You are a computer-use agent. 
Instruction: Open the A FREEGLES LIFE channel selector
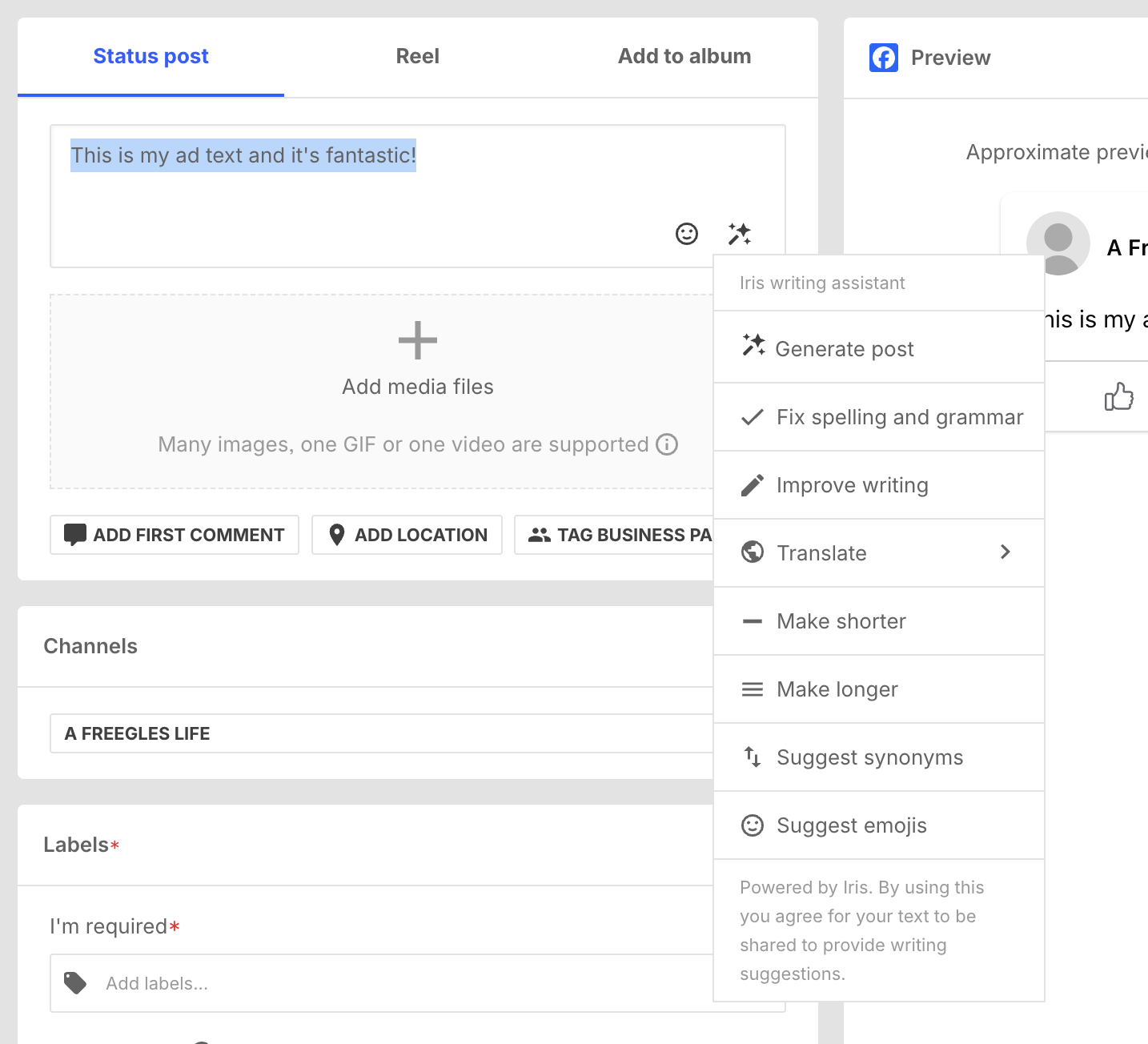click(x=381, y=733)
